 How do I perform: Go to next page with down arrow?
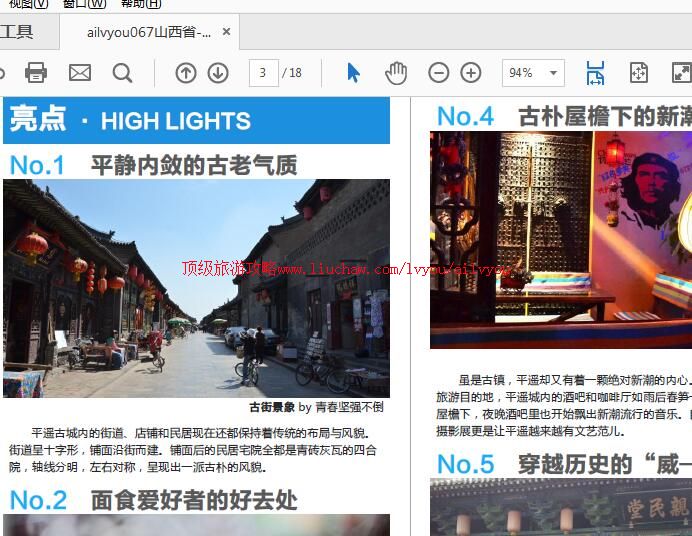(x=218, y=72)
